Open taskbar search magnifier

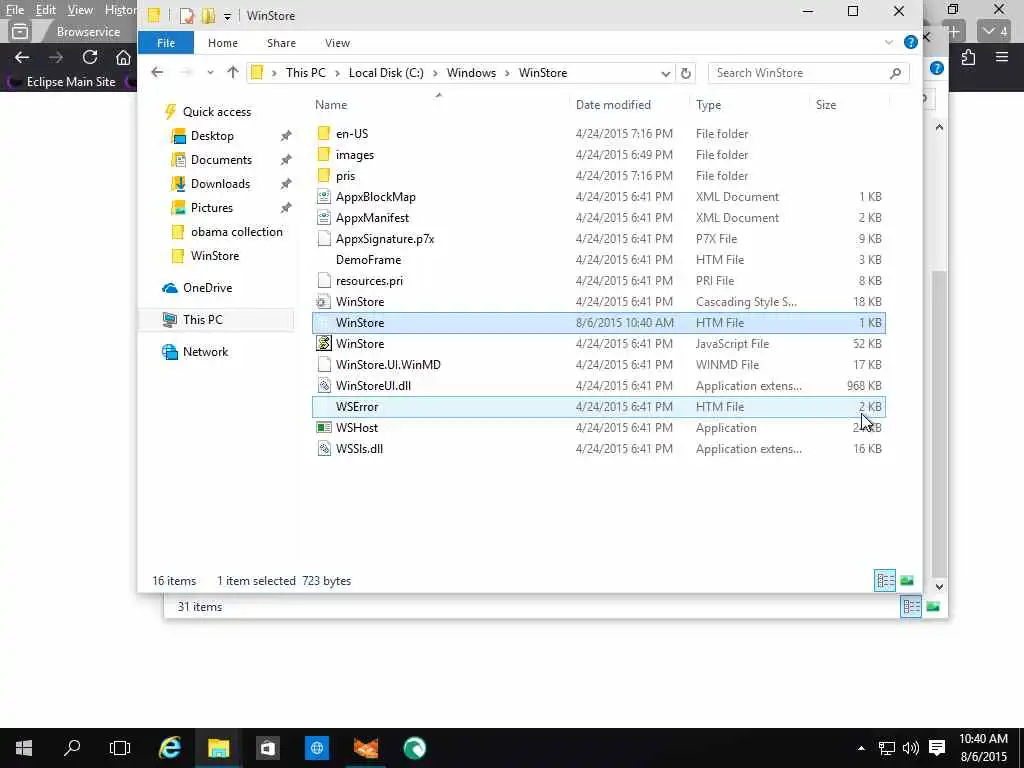(x=72, y=748)
